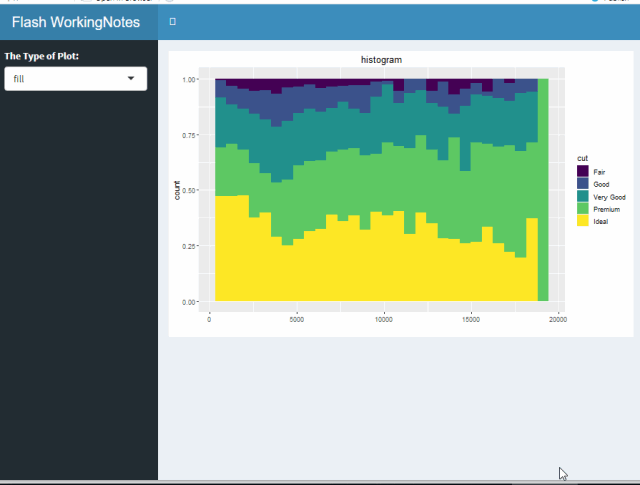Click the 'cut' legend title

(x=582, y=158)
